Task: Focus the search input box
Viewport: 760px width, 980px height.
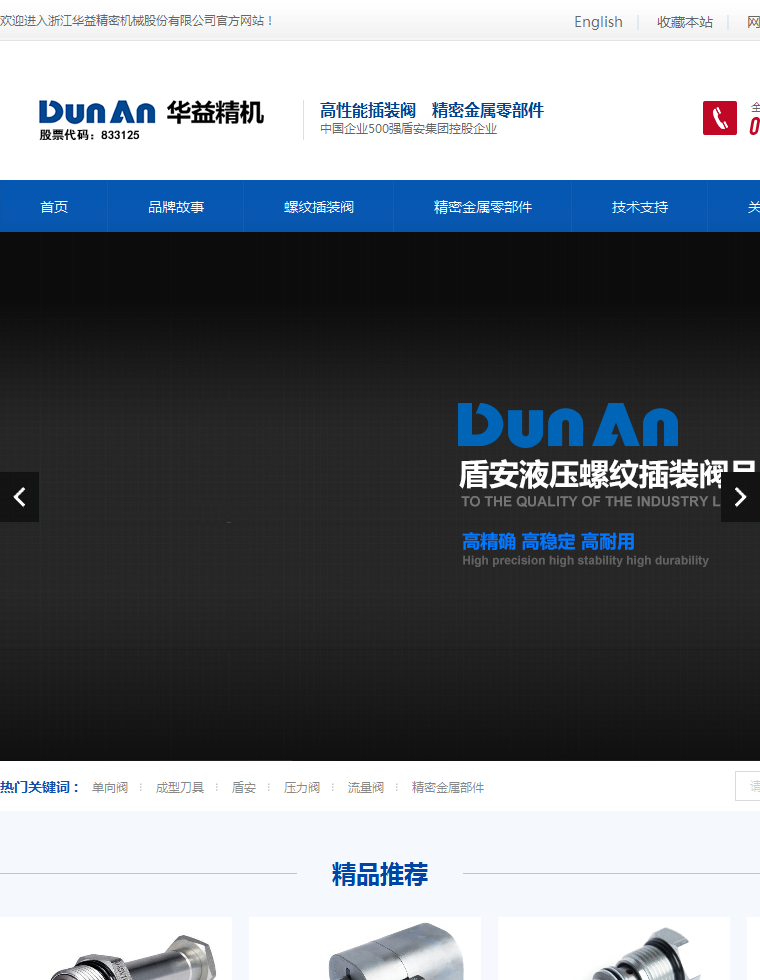Action: (x=748, y=786)
